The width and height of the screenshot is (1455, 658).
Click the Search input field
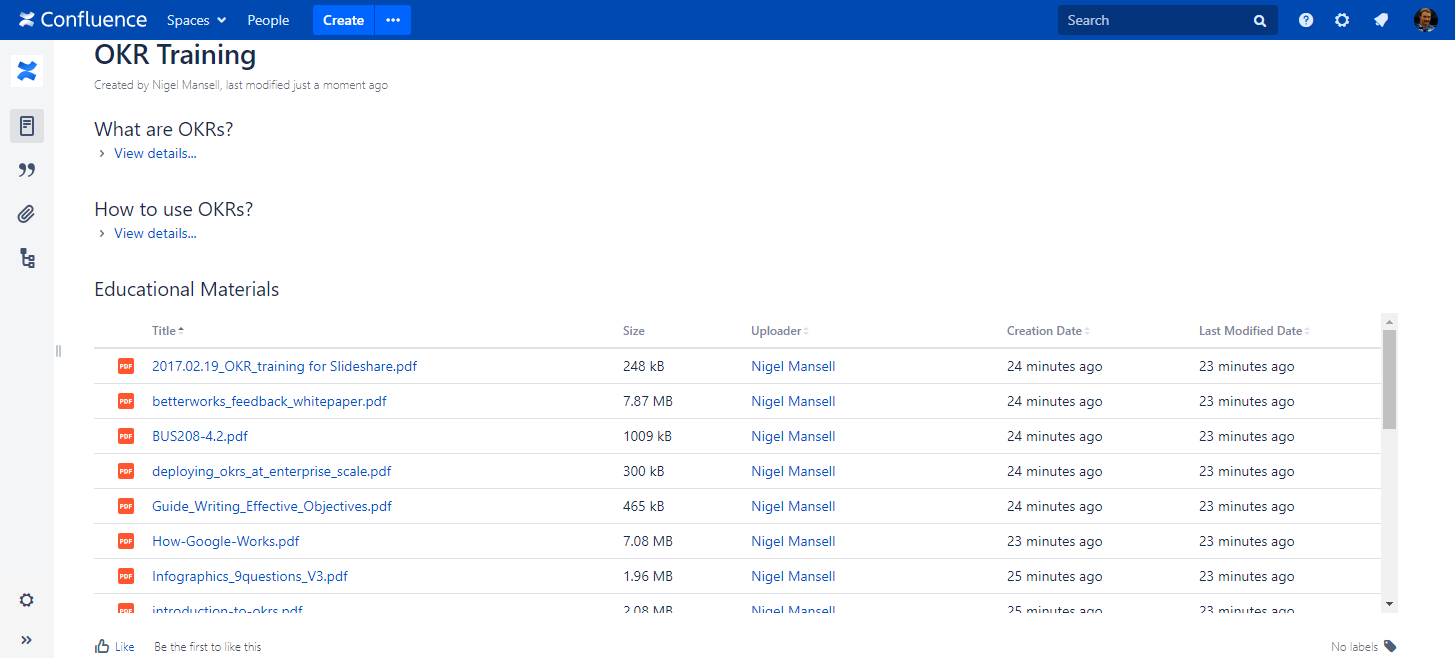tap(1155, 20)
